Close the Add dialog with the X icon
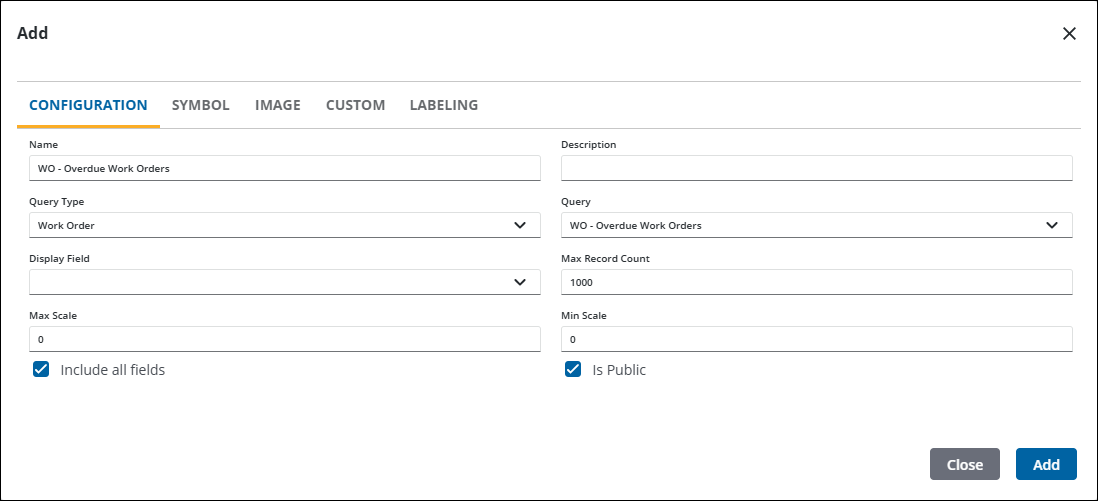The height and width of the screenshot is (501, 1098). click(x=1069, y=34)
